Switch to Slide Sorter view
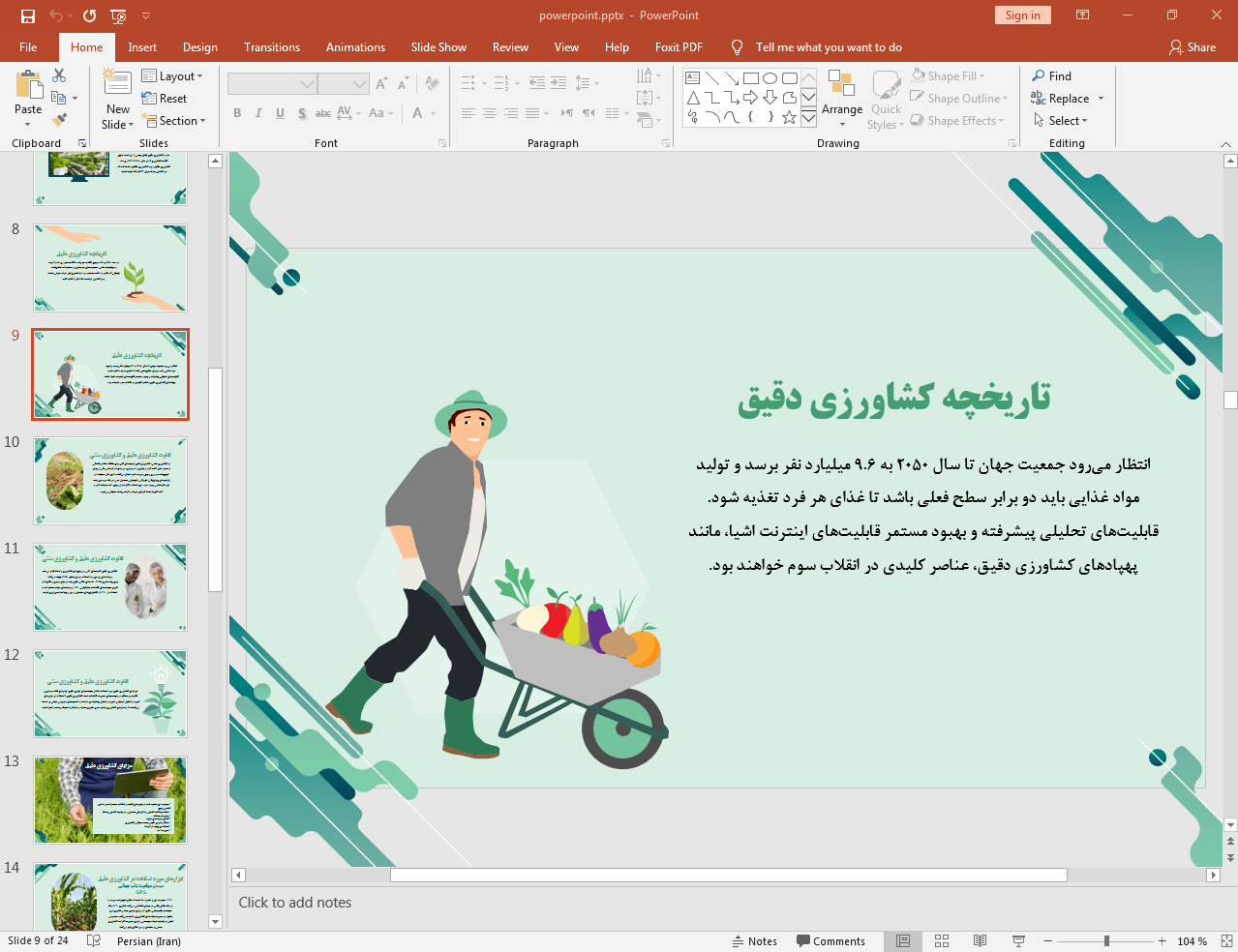 click(942, 941)
